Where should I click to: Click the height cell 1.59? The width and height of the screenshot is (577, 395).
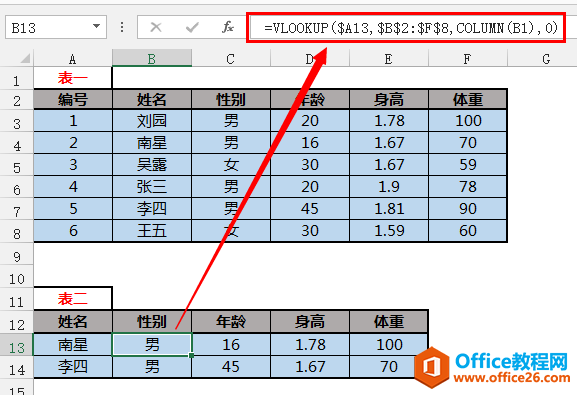[x=389, y=231]
